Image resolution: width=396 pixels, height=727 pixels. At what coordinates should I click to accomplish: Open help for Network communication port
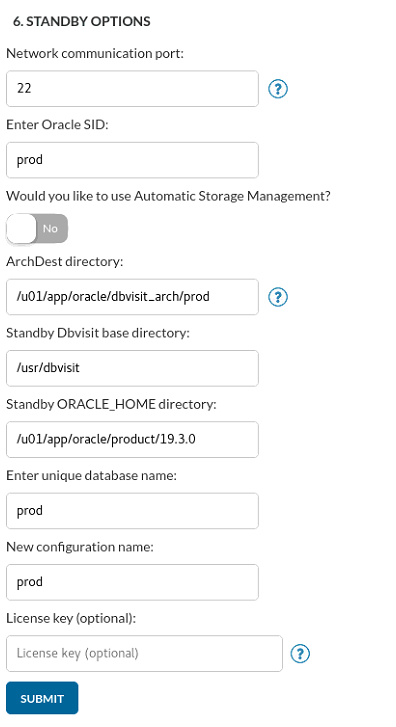click(278, 89)
